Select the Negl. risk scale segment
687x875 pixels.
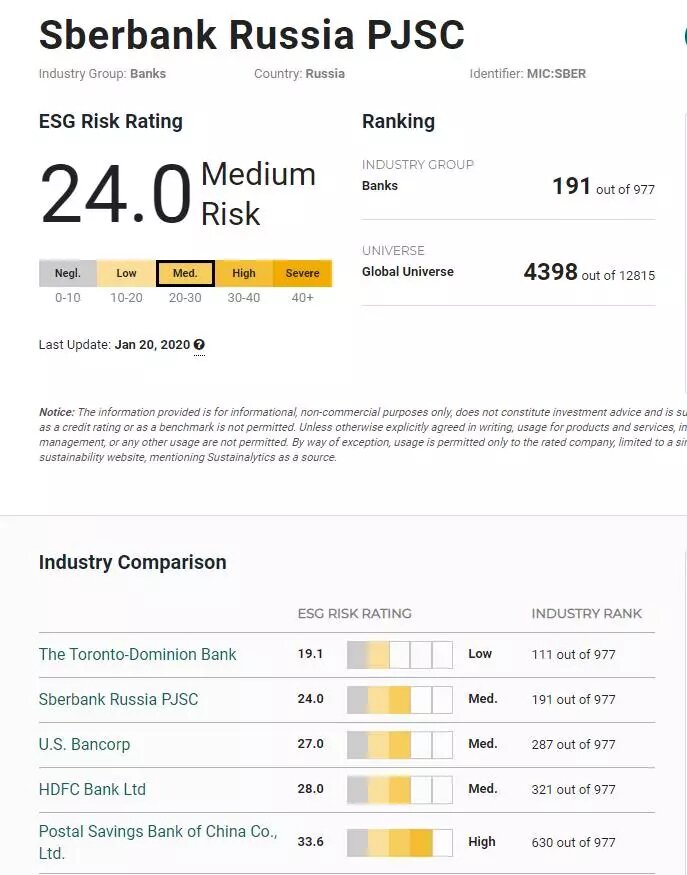pyautogui.click(x=68, y=273)
